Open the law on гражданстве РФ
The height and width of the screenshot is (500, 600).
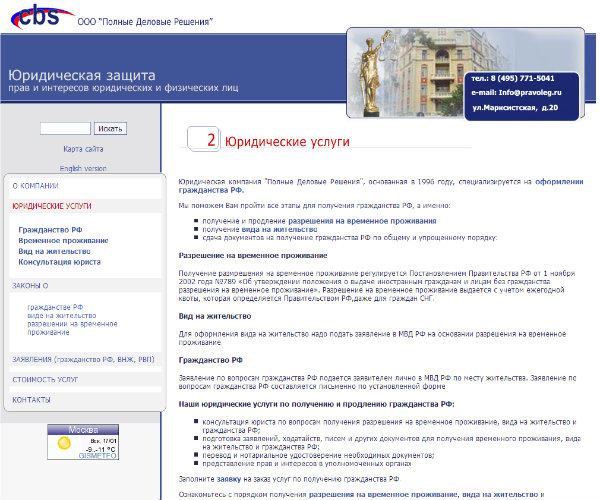(55, 307)
